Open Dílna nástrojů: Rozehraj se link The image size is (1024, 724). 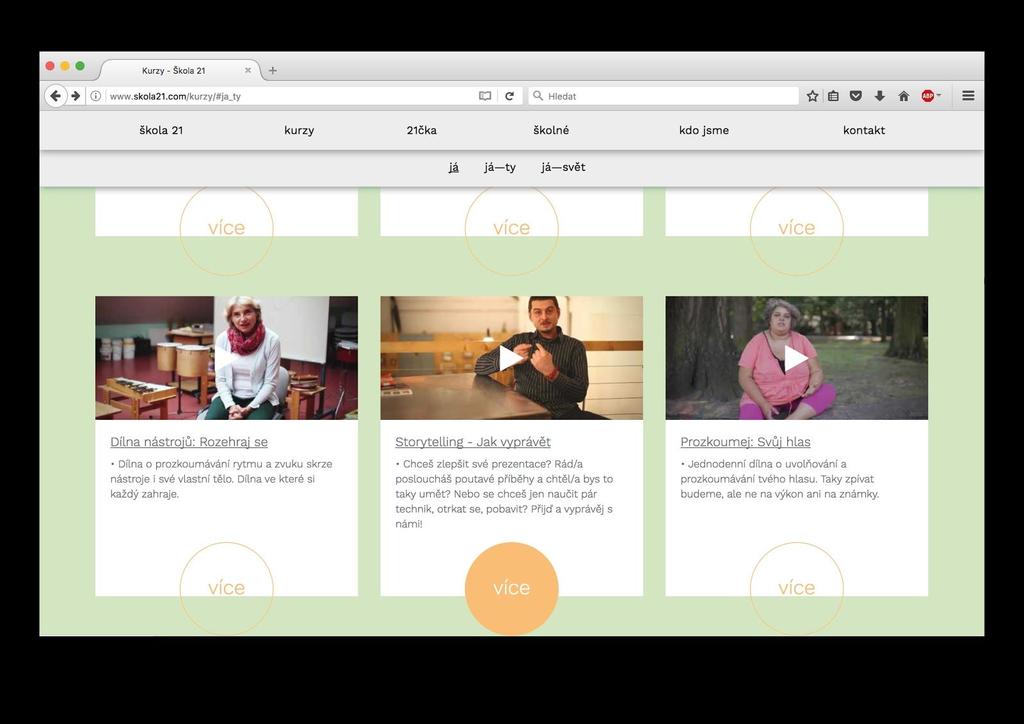click(189, 442)
